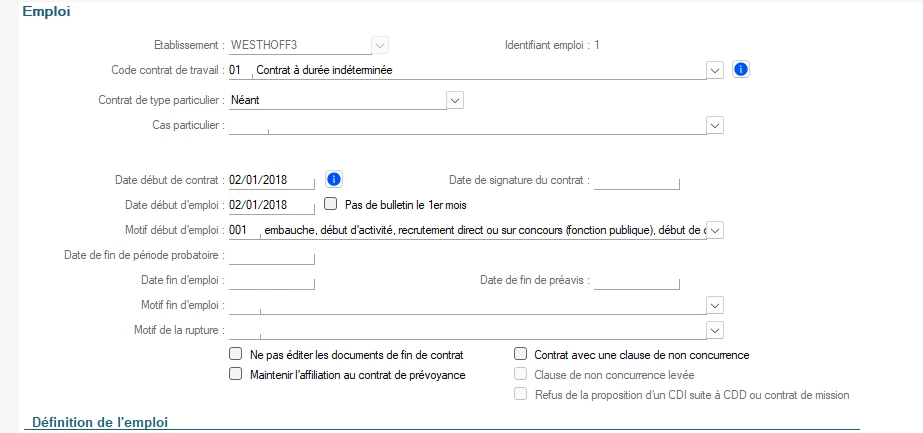
Task: Tick Contrat avec une clause de non concurrence
Action: click(x=520, y=355)
